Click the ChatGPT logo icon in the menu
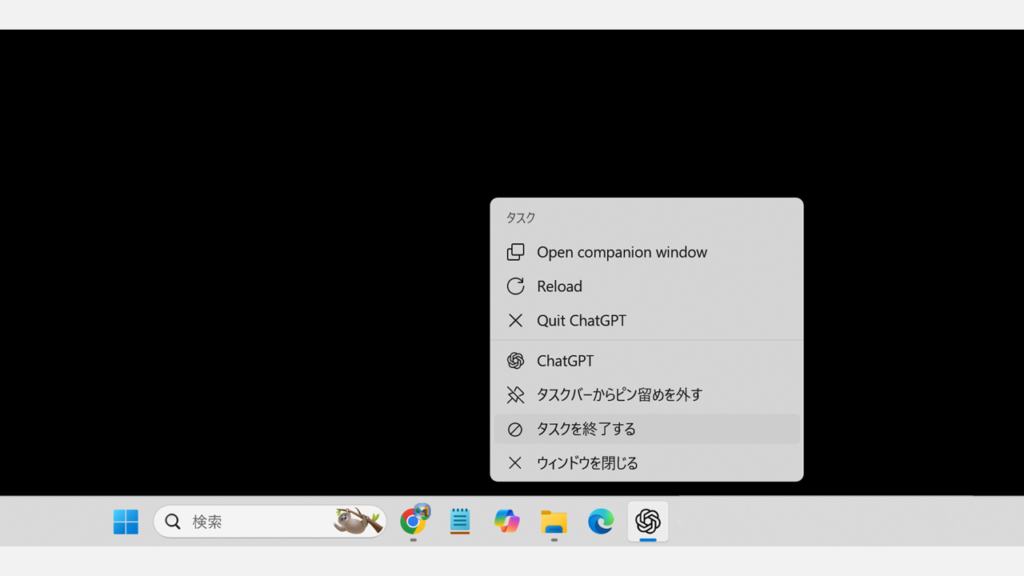 tap(515, 360)
